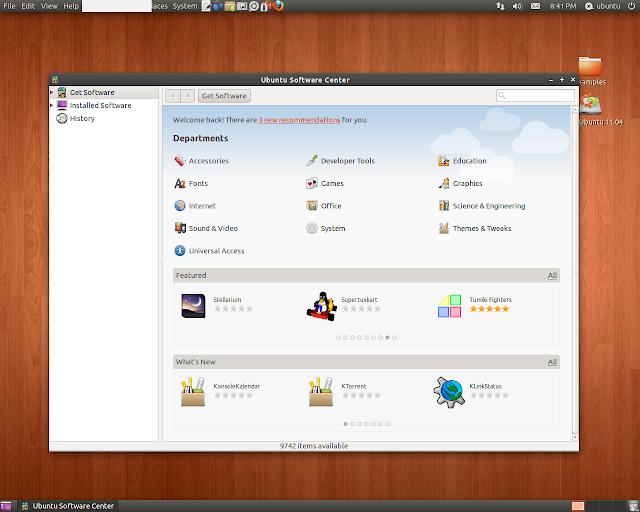Select the Tumiki Fighters blocks icon
640x512 pixels.
click(449, 306)
